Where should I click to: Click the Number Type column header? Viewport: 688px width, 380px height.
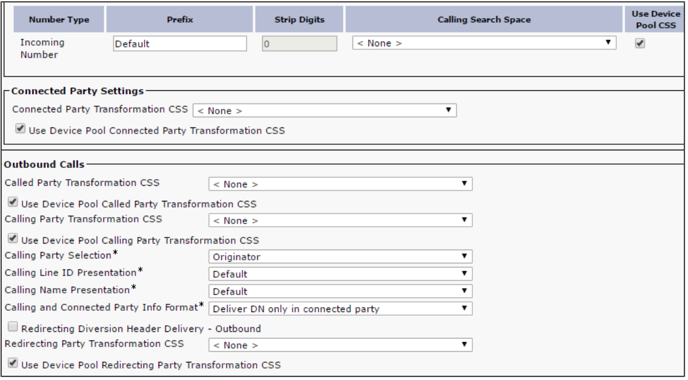tap(59, 19)
